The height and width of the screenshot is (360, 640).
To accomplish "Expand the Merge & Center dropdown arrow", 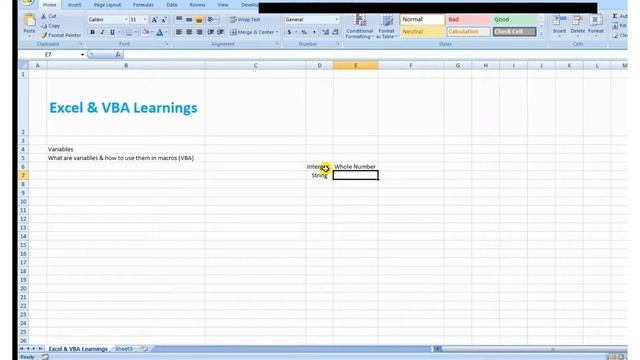I will point(277,32).
